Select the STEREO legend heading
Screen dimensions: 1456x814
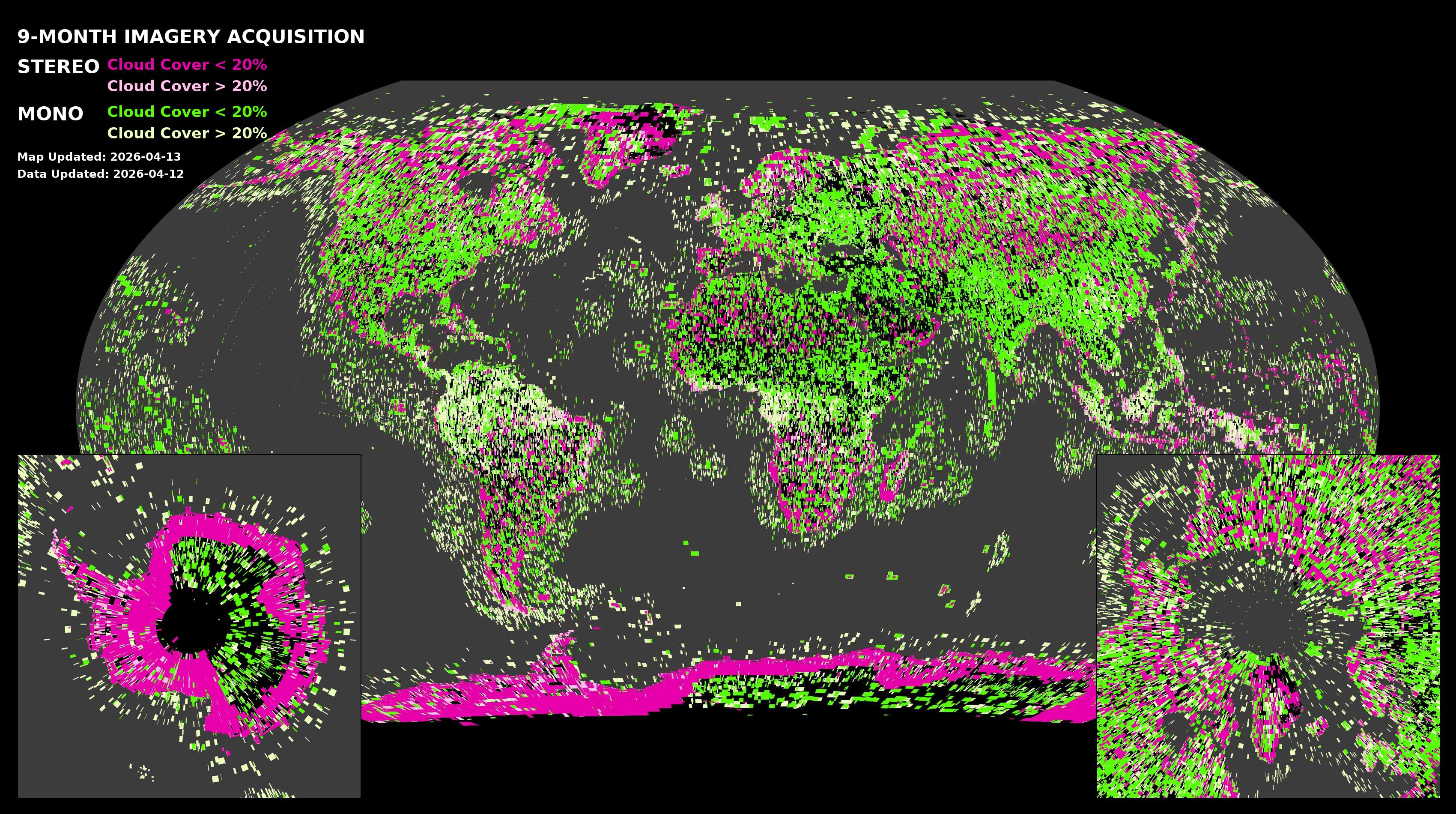(x=58, y=67)
